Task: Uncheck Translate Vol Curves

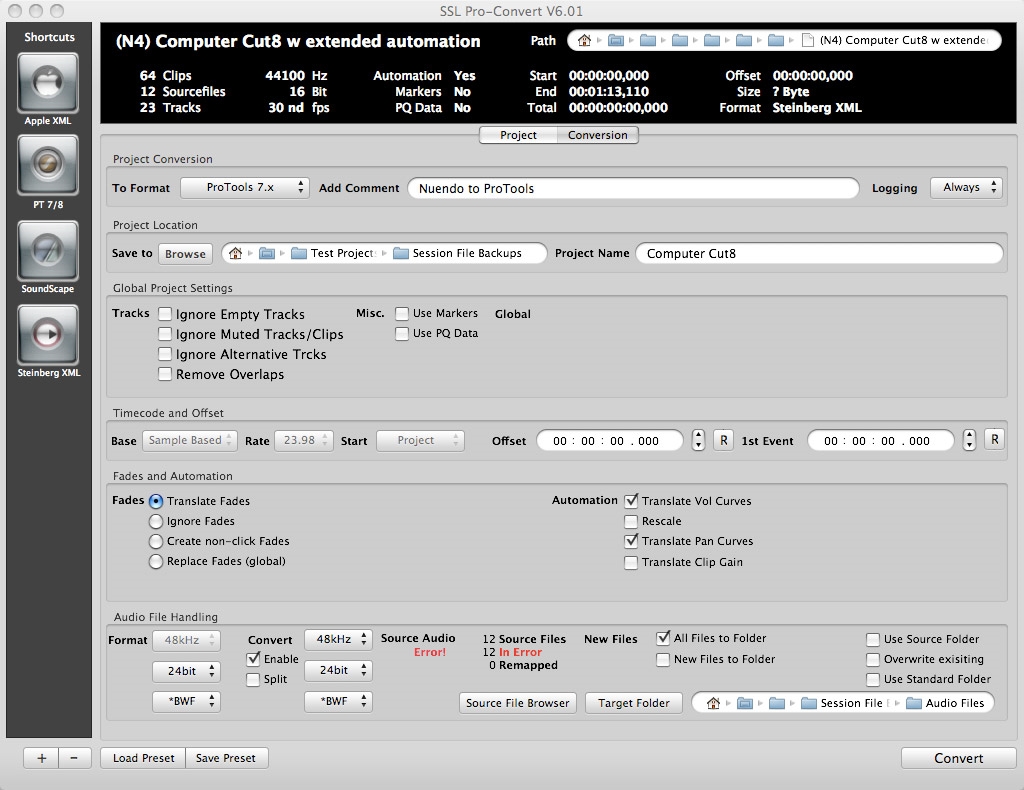Action: (x=631, y=501)
